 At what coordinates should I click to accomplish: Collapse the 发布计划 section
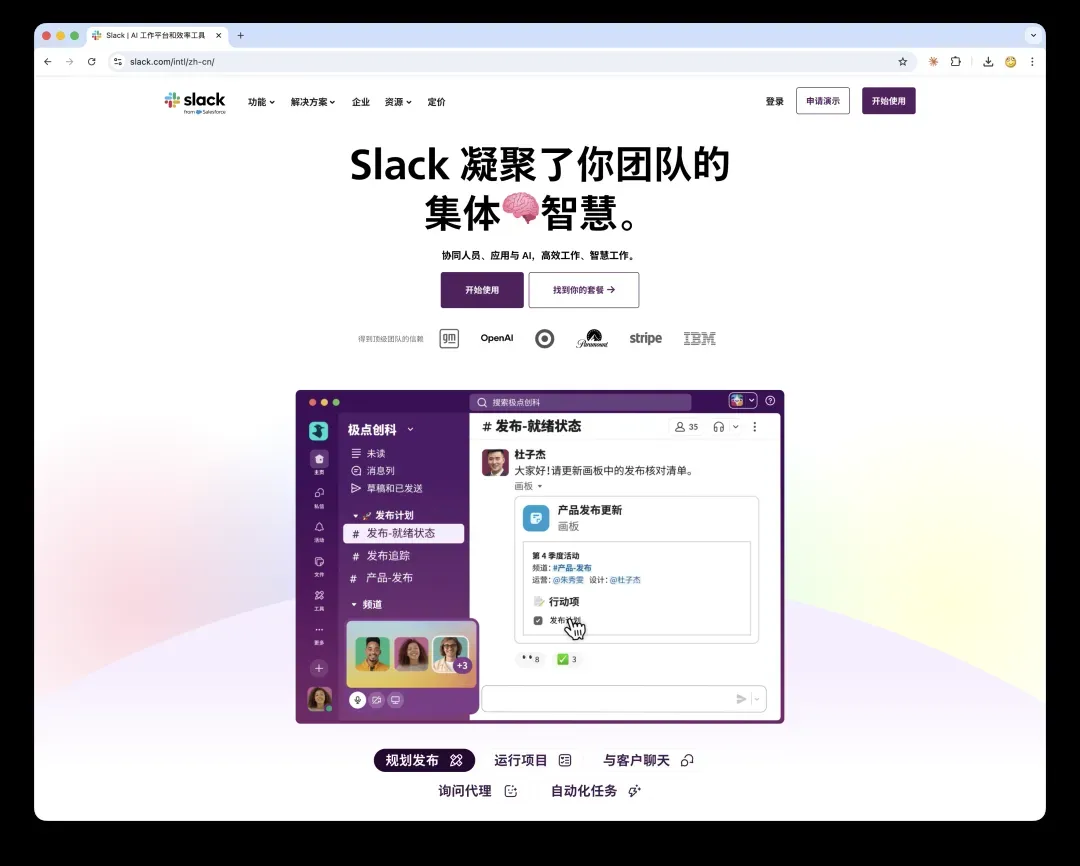click(x=355, y=515)
